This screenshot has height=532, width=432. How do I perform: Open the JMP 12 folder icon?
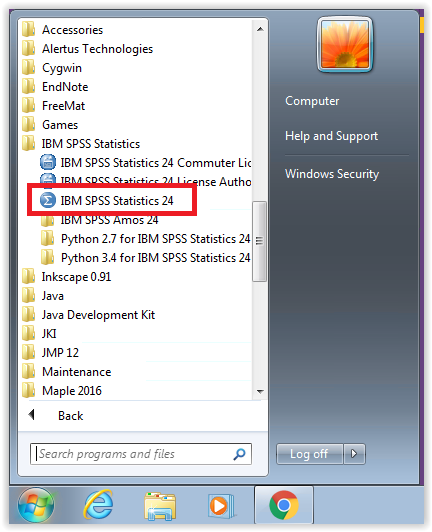point(29,352)
